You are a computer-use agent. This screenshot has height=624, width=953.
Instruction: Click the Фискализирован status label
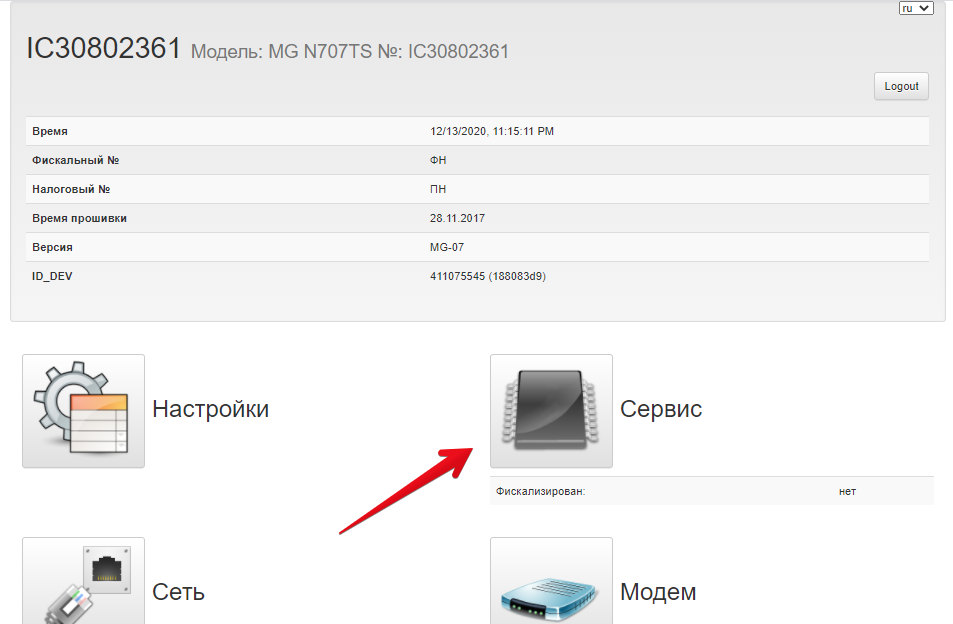[540, 491]
